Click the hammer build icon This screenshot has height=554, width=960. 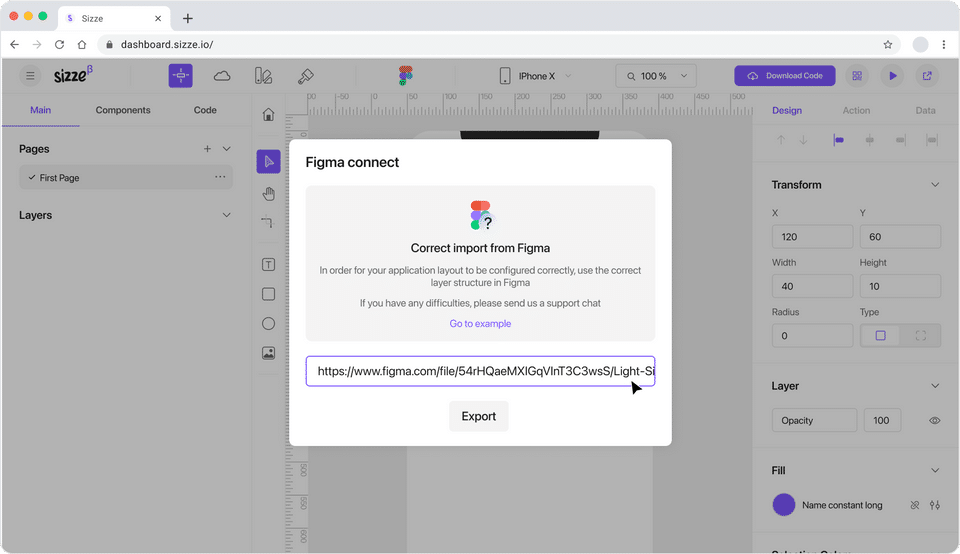click(305, 76)
